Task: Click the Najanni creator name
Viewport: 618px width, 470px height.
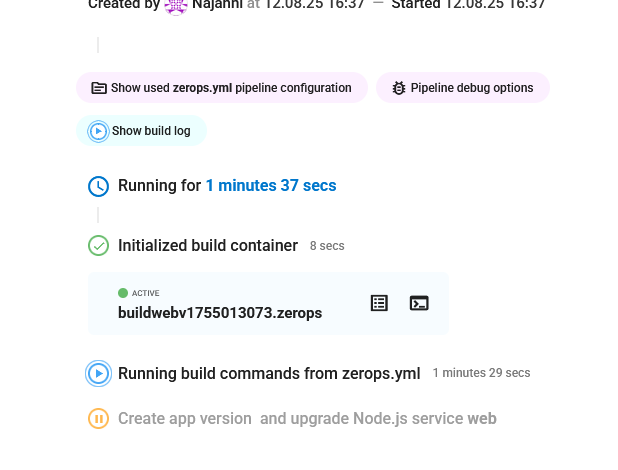Action: point(217,5)
